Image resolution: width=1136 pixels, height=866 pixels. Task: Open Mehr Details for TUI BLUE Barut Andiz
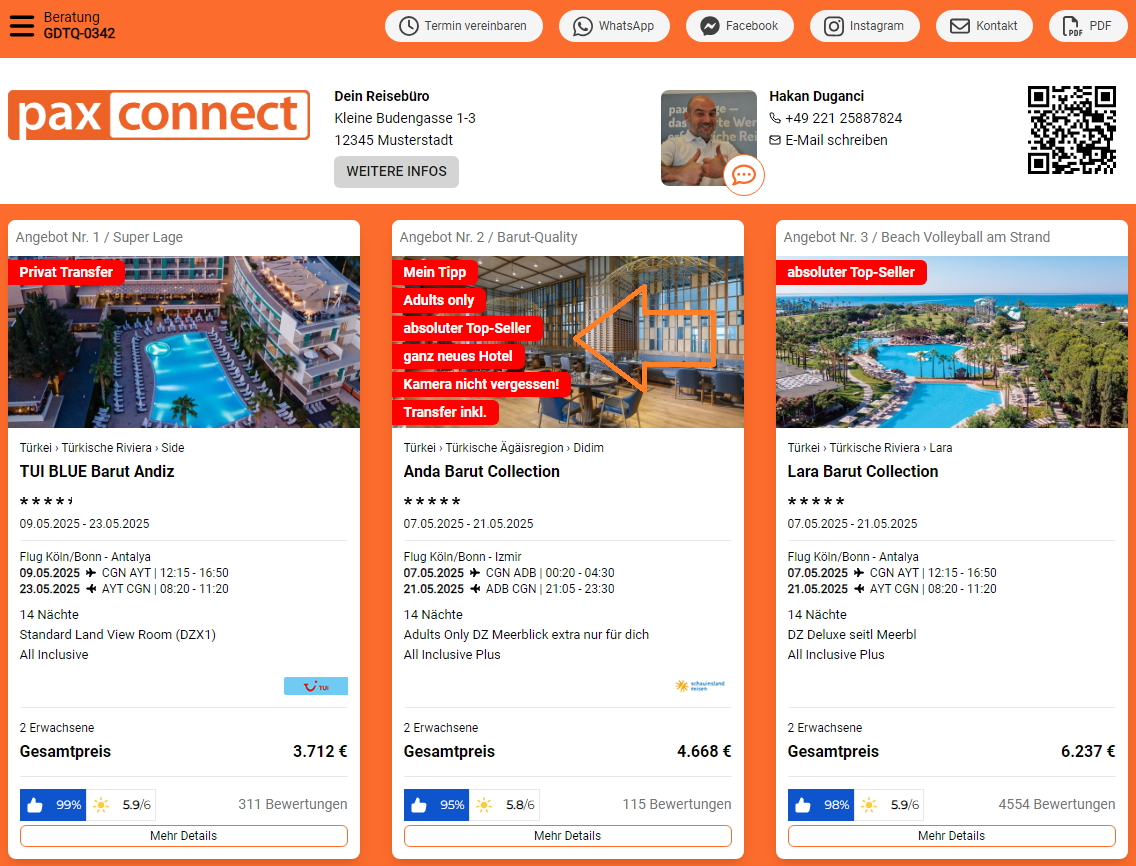pyautogui.click(x=184, y=836)
